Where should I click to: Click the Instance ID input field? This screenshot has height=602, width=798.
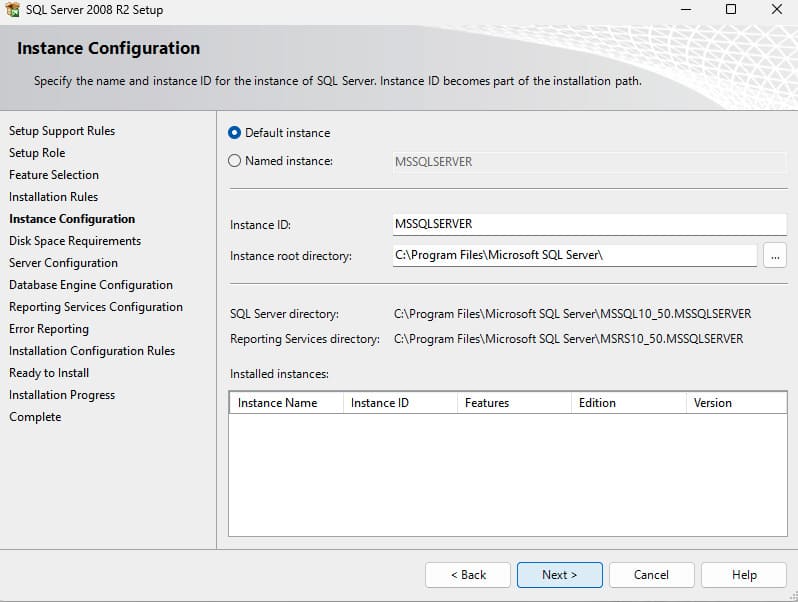pyautogui.click(x=589, y=224)
